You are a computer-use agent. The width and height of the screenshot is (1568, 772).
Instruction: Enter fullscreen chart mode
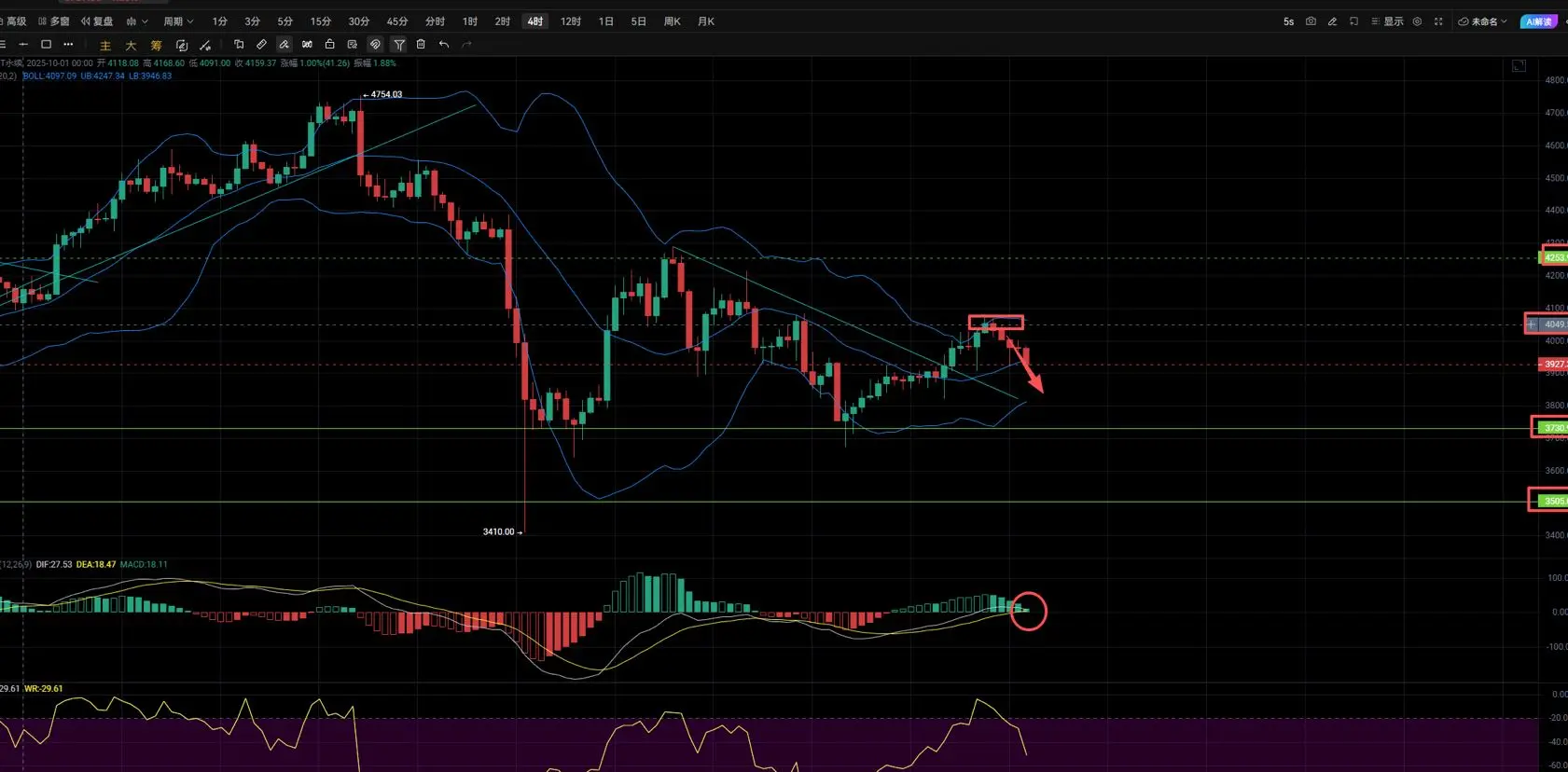tap(1438, 21)
